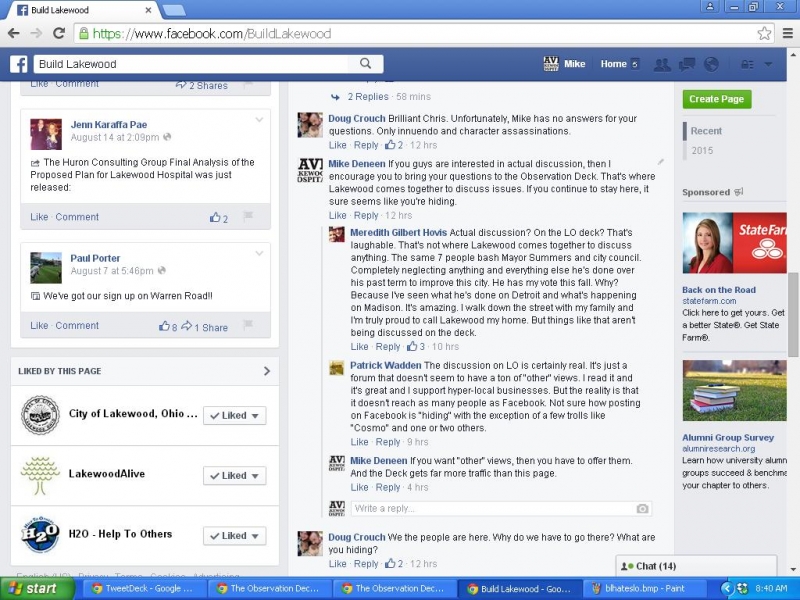Image resolution: width=800 pixels, height=600 pixels.
Task: Expand options chevron on Jenn Karaffa Pae post
Action: (260, 121)
